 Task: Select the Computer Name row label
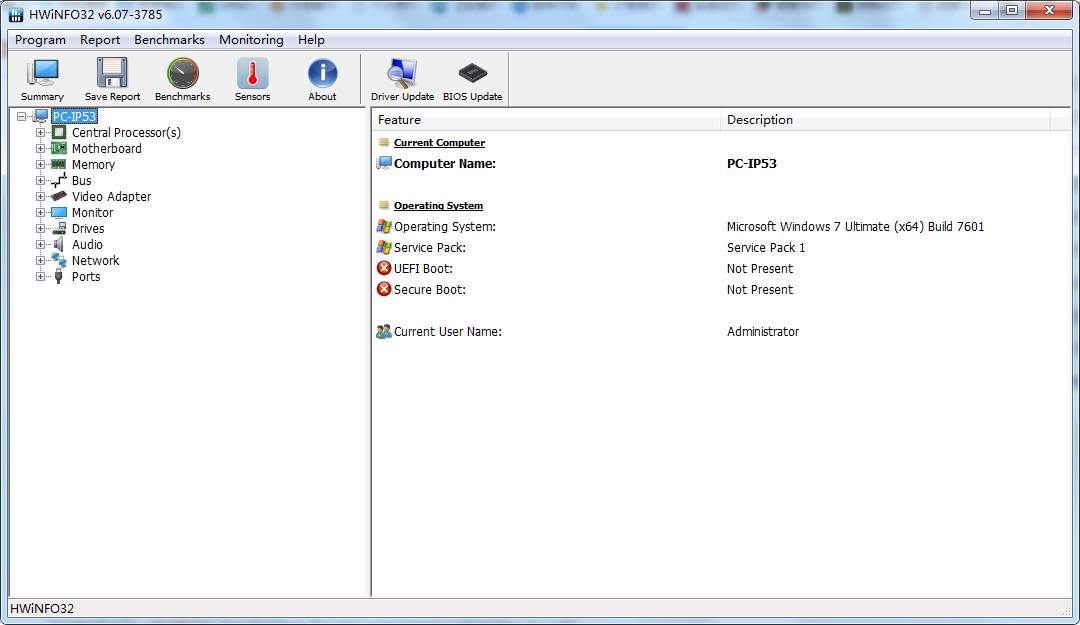click(445, 163)
